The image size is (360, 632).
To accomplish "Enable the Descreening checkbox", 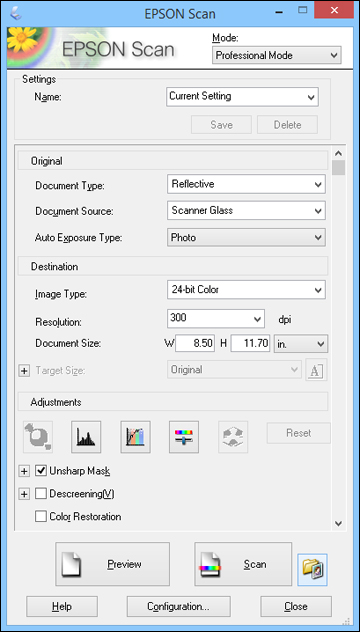I will pos(40,493).
